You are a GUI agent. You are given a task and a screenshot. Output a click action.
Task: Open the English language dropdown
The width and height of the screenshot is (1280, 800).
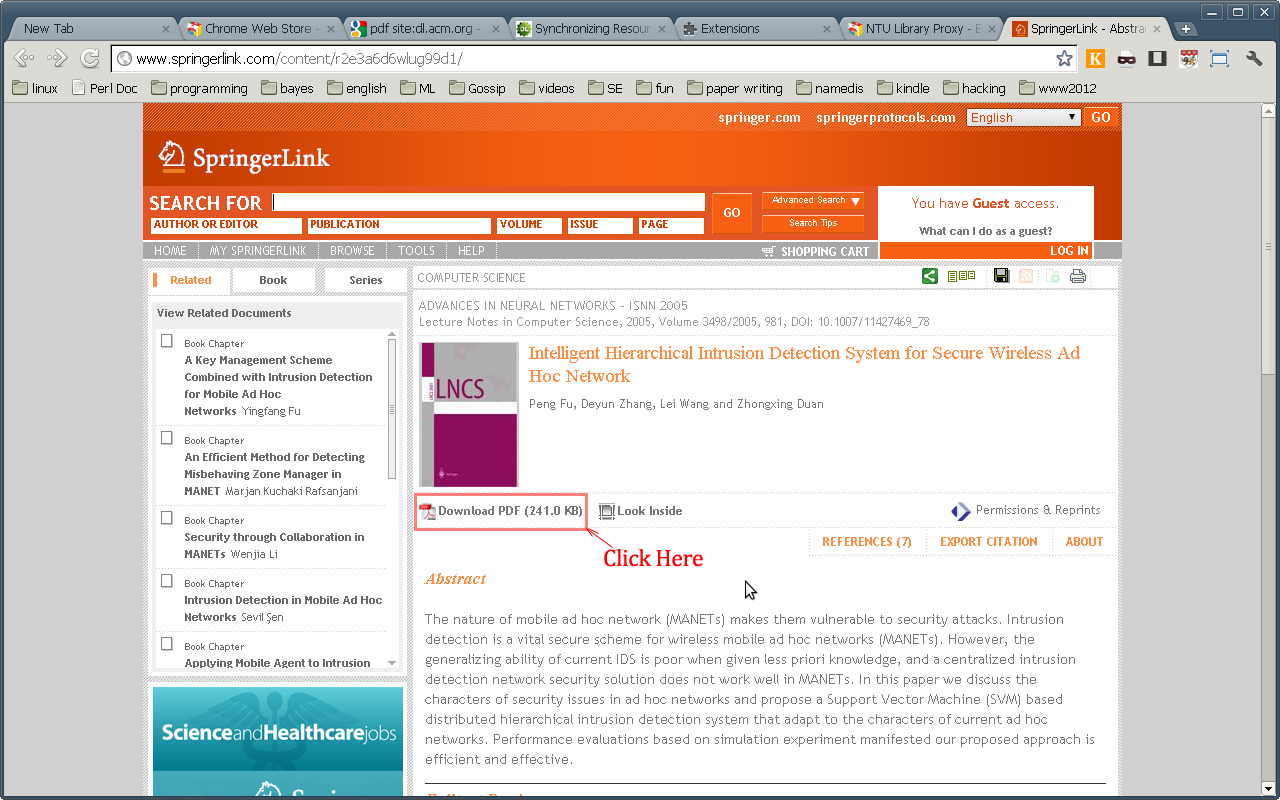pyautogui.click(x=1024, y=117)
